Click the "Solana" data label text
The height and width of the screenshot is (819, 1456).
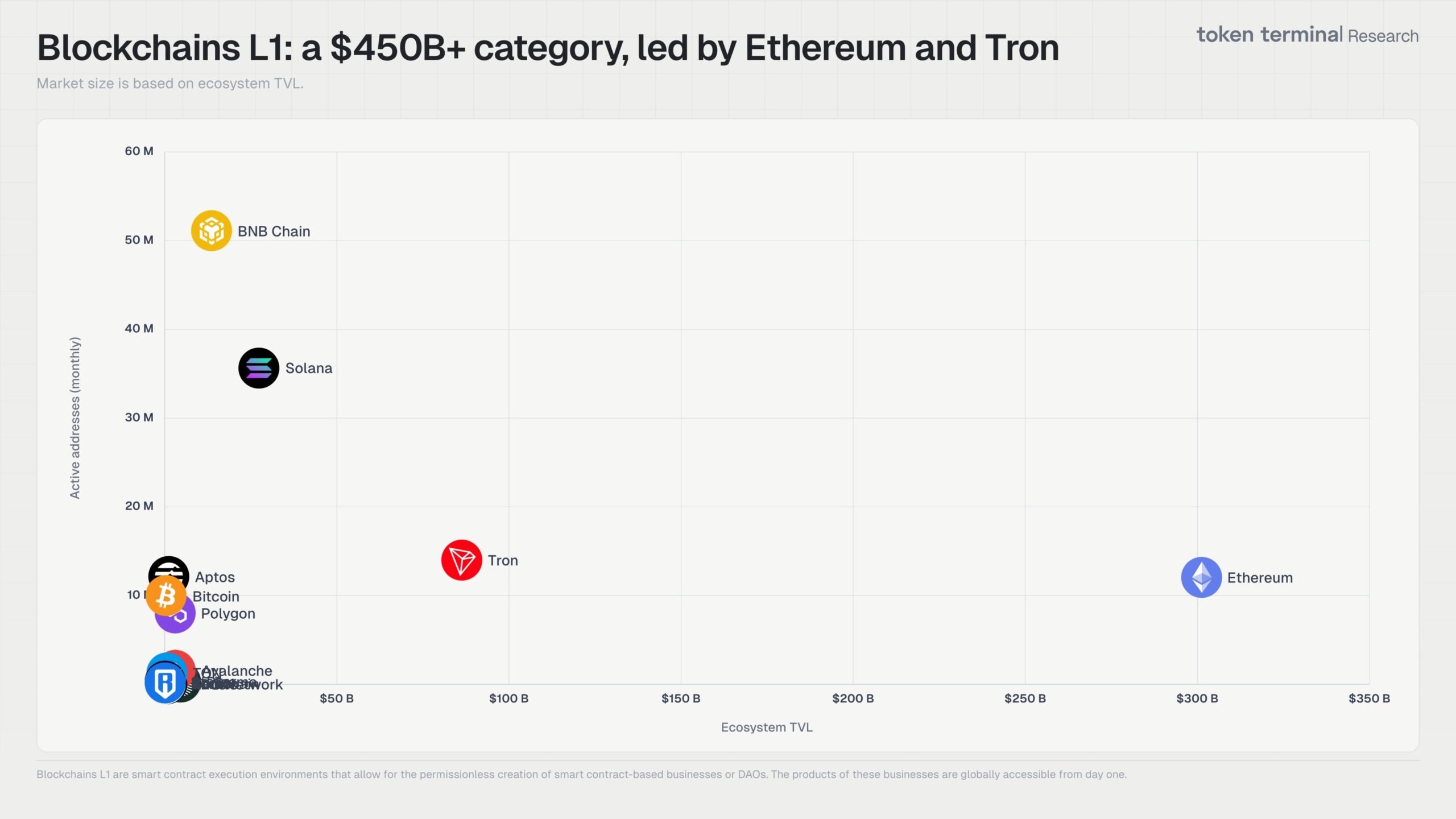point(309,369)
